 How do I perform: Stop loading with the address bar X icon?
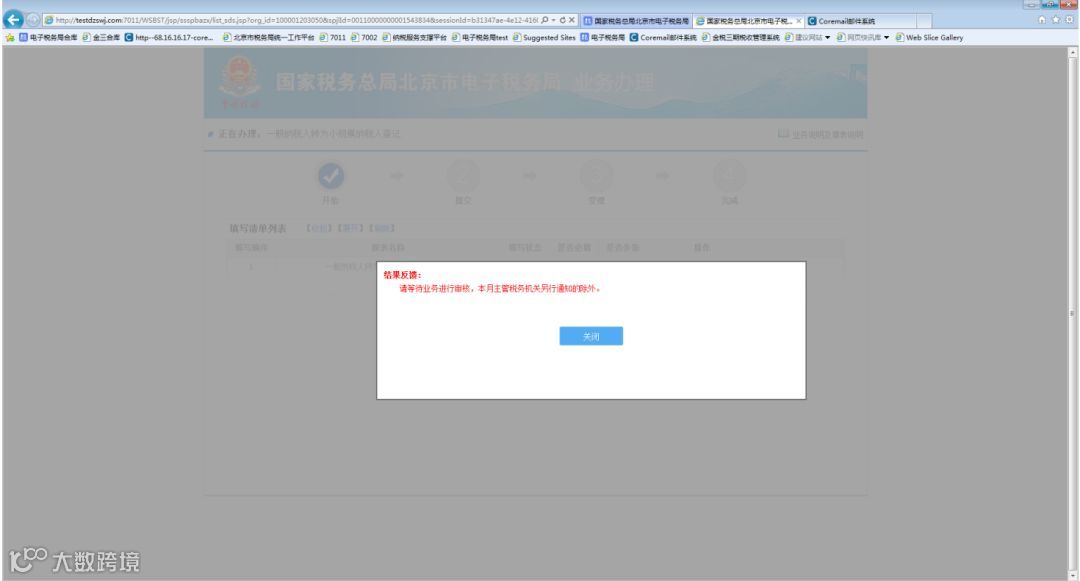click(572, 21)
